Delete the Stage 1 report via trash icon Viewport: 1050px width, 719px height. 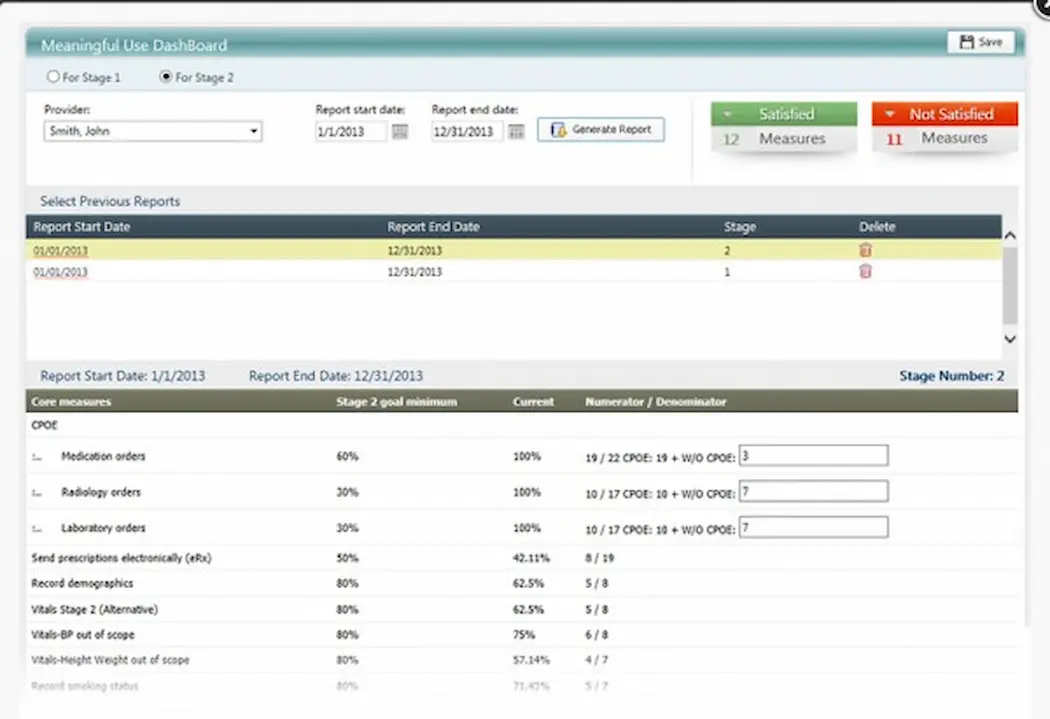coord(864,271)
